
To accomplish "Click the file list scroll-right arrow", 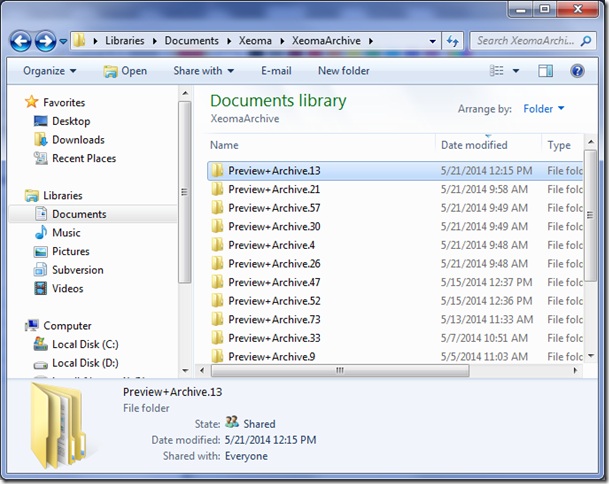I will click(576, 371).
